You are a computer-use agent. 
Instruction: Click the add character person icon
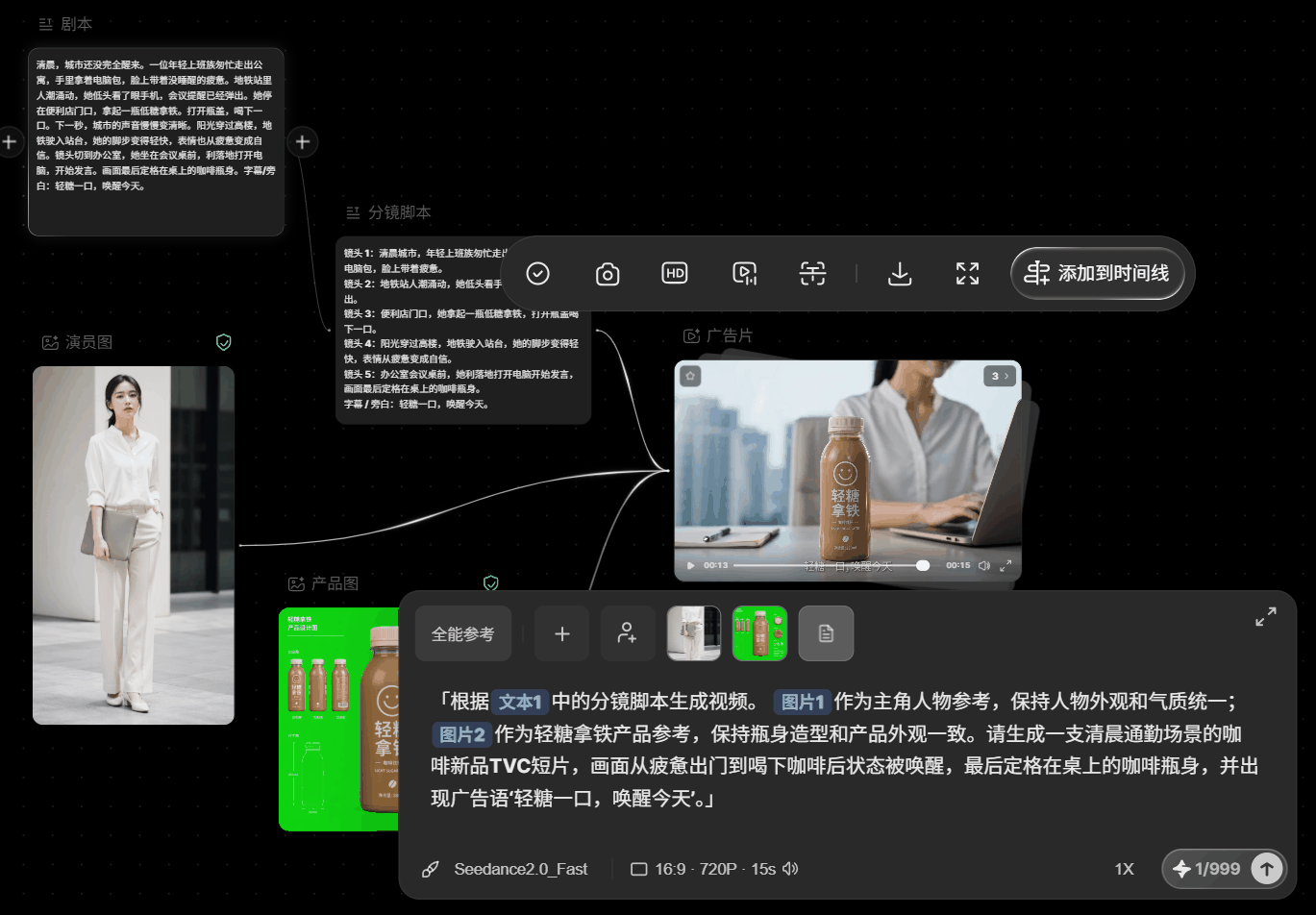coord(628,633)
